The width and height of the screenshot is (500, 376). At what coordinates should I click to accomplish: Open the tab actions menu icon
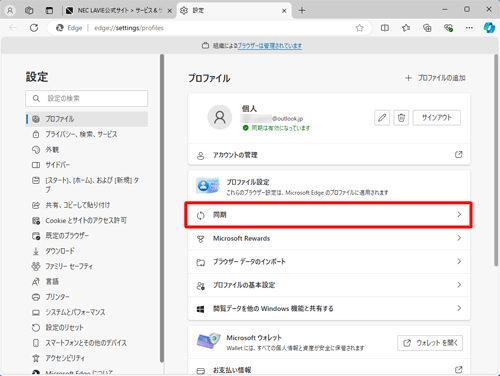click(x=49, y=11)
